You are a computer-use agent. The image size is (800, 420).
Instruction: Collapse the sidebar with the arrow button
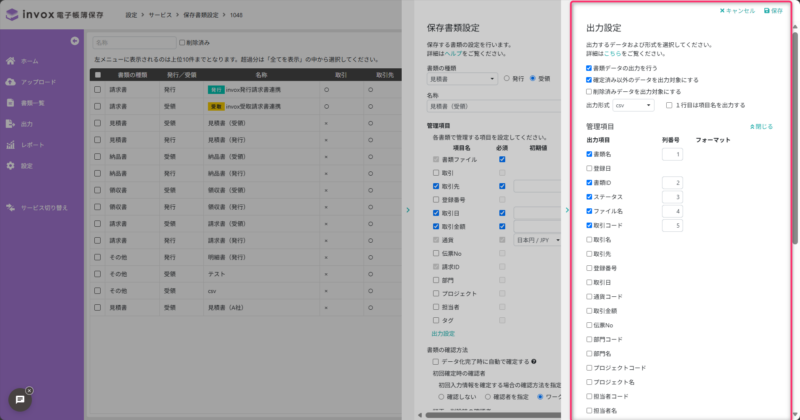click(74, 41)
